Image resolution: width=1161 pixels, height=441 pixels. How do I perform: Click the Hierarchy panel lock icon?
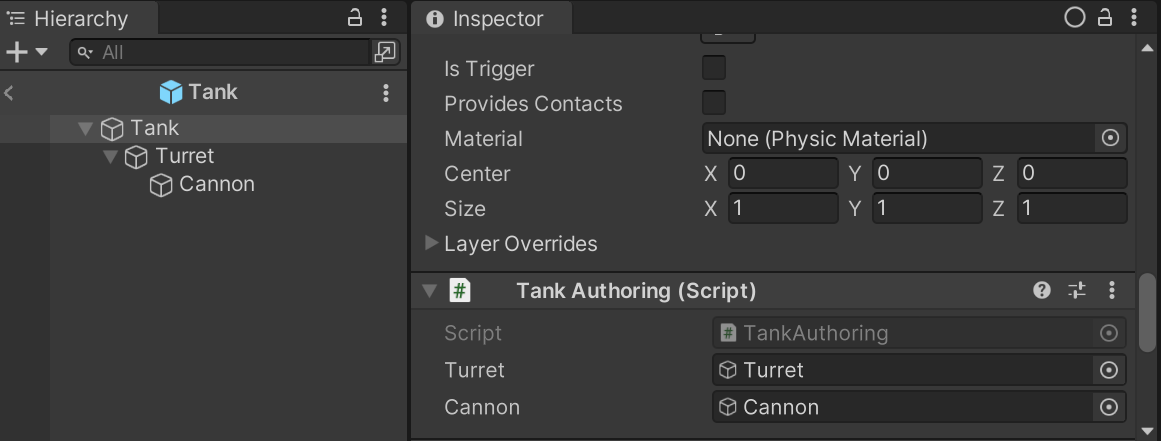(355, 18)
